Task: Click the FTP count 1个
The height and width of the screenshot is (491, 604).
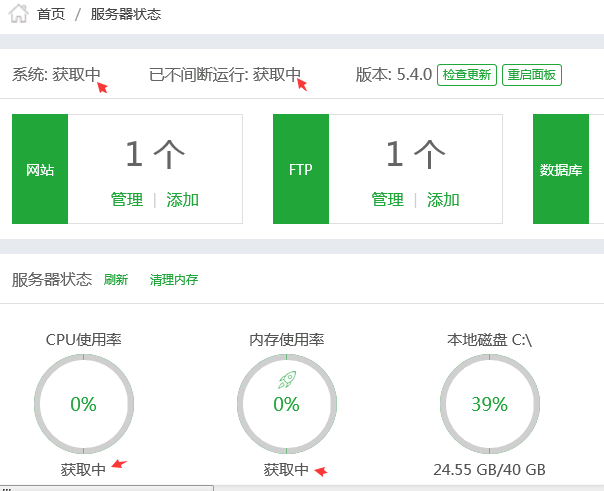Action: (x=416, y=154)
